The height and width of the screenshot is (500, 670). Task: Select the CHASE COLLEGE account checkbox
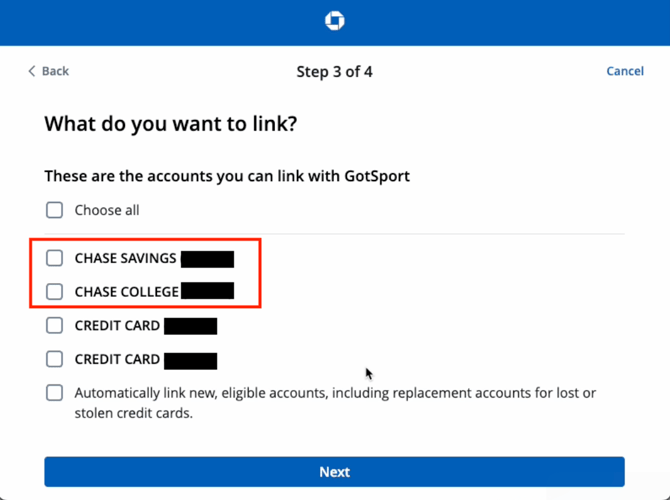(x=55, y=292)
